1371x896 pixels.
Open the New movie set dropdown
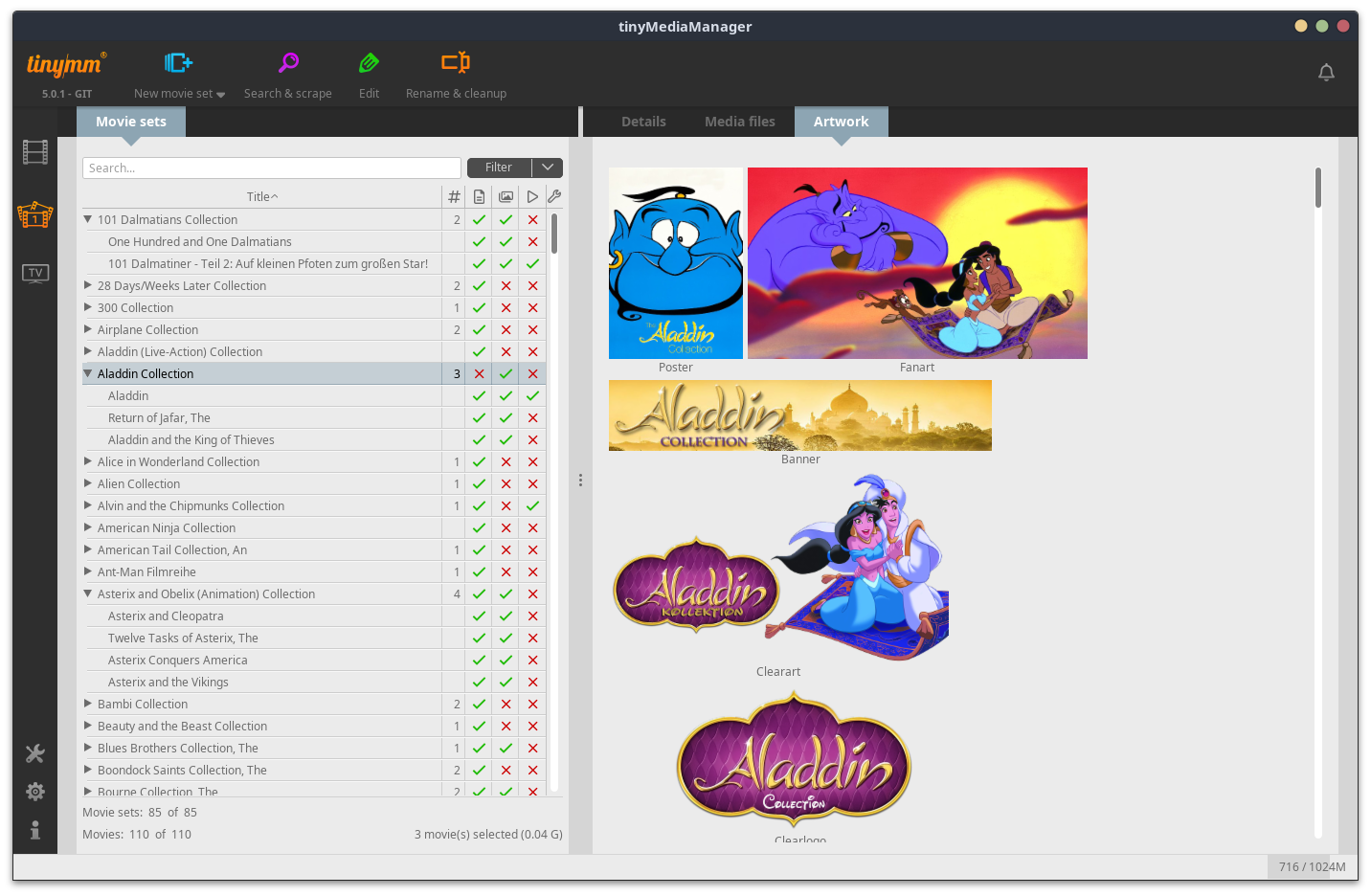tap(220, 95)
